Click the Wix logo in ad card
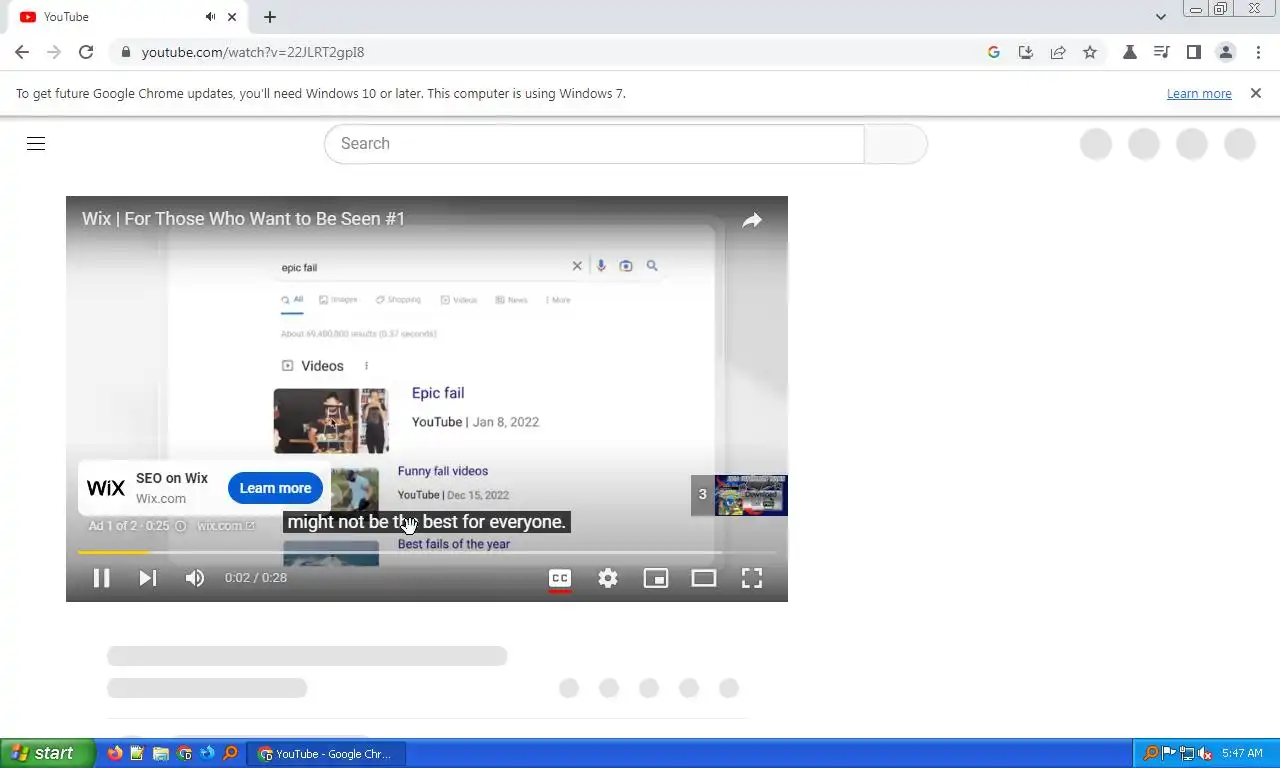This screenshot has height=768, width=1280. pos(106,488)
